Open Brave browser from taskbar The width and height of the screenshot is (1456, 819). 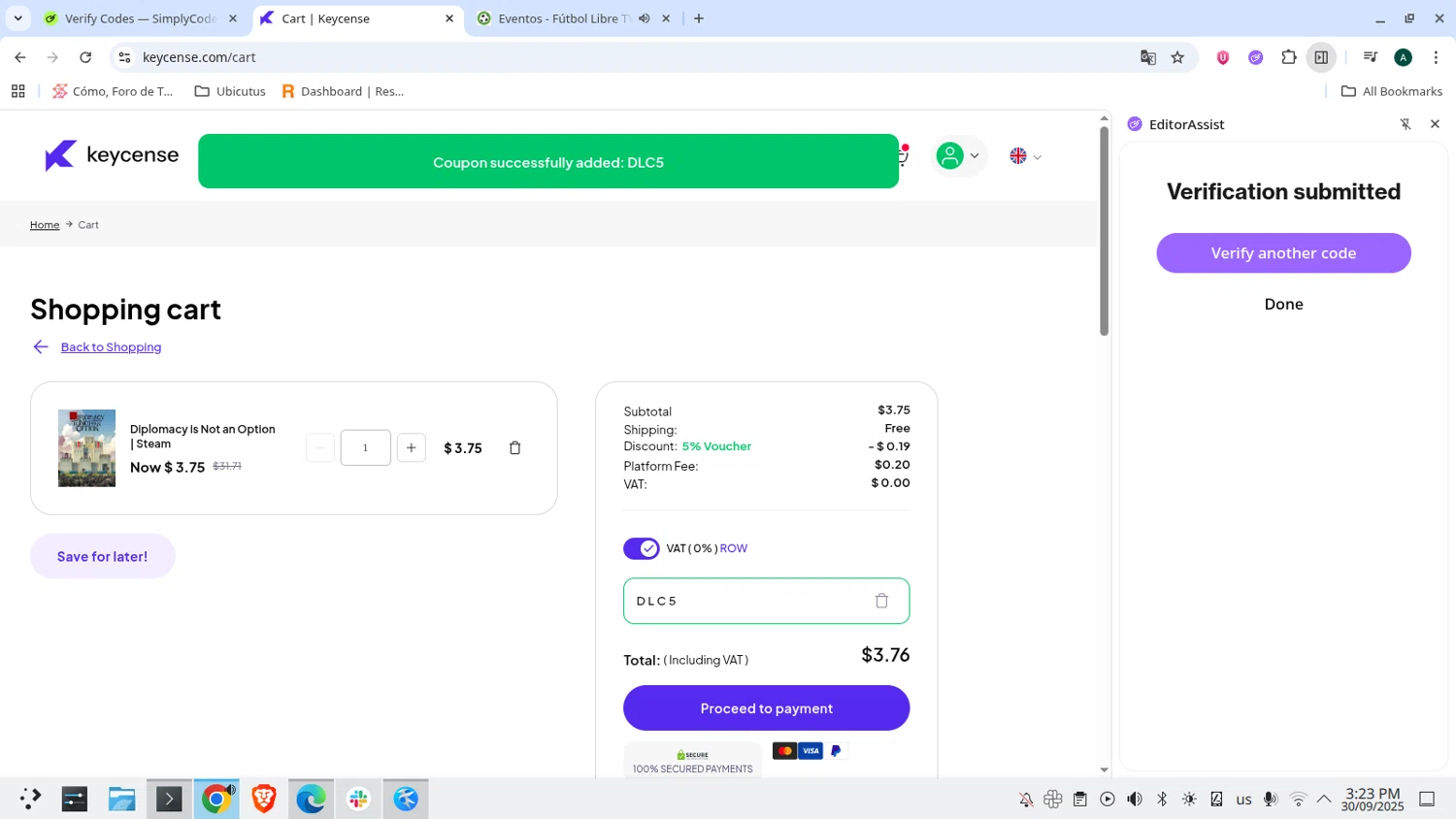pos(263,799)
